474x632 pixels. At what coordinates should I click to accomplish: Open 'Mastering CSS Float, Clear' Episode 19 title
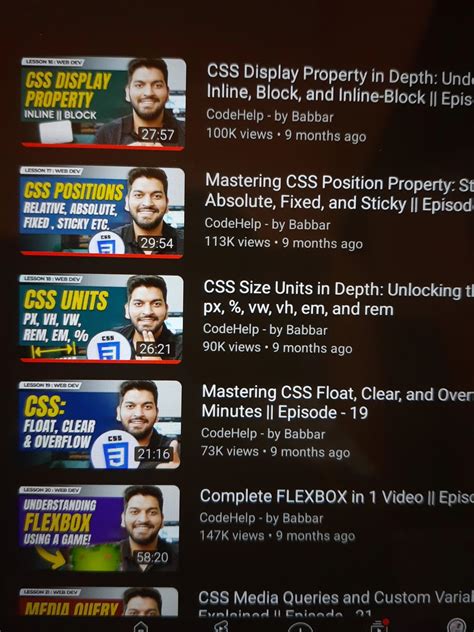[x=337, y=402]
